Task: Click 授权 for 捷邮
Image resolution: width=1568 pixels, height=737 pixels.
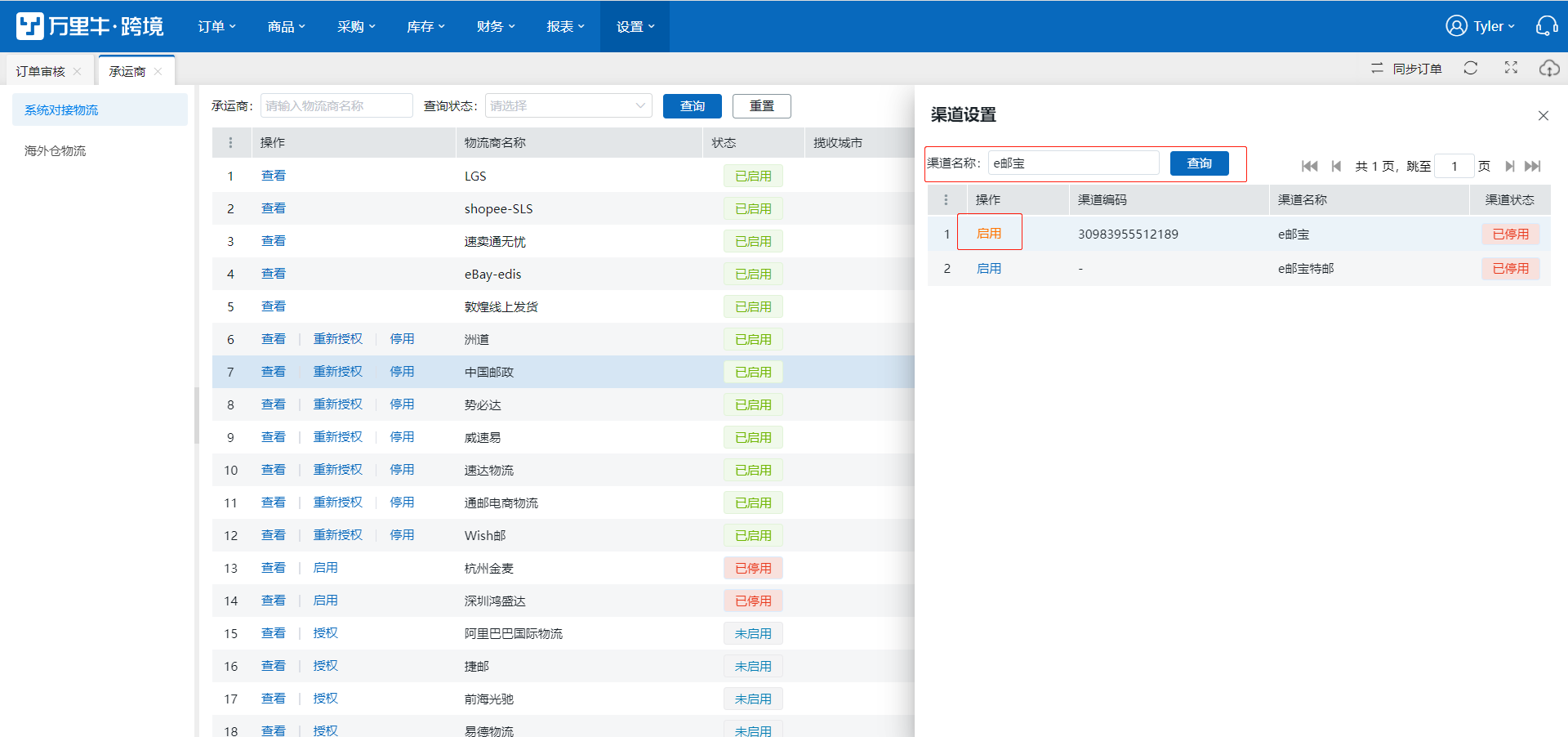Action: tap(325, 666)
